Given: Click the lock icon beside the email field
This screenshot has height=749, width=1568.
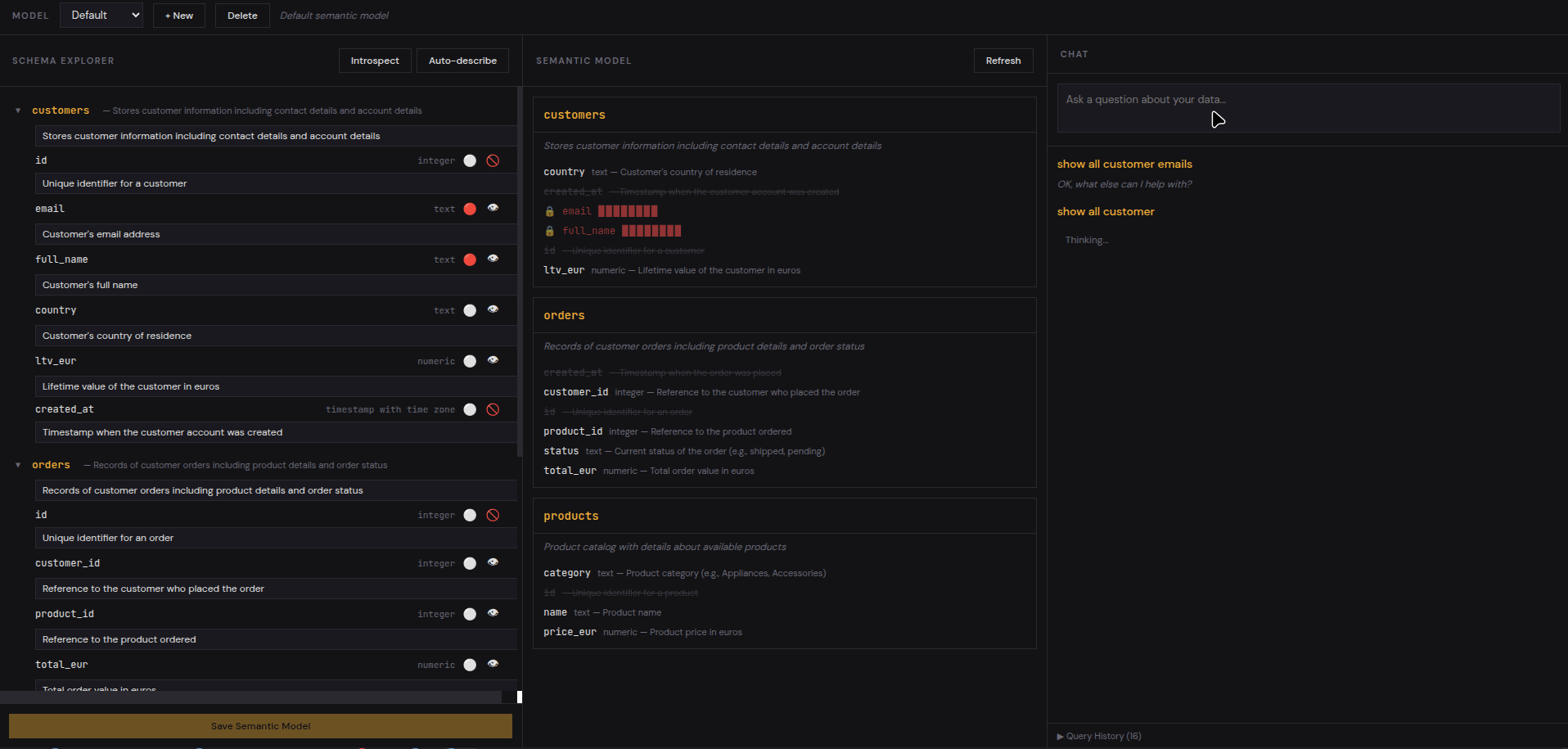Looking at the screenshot, I should pyautogui.click(x=549, y=211).
